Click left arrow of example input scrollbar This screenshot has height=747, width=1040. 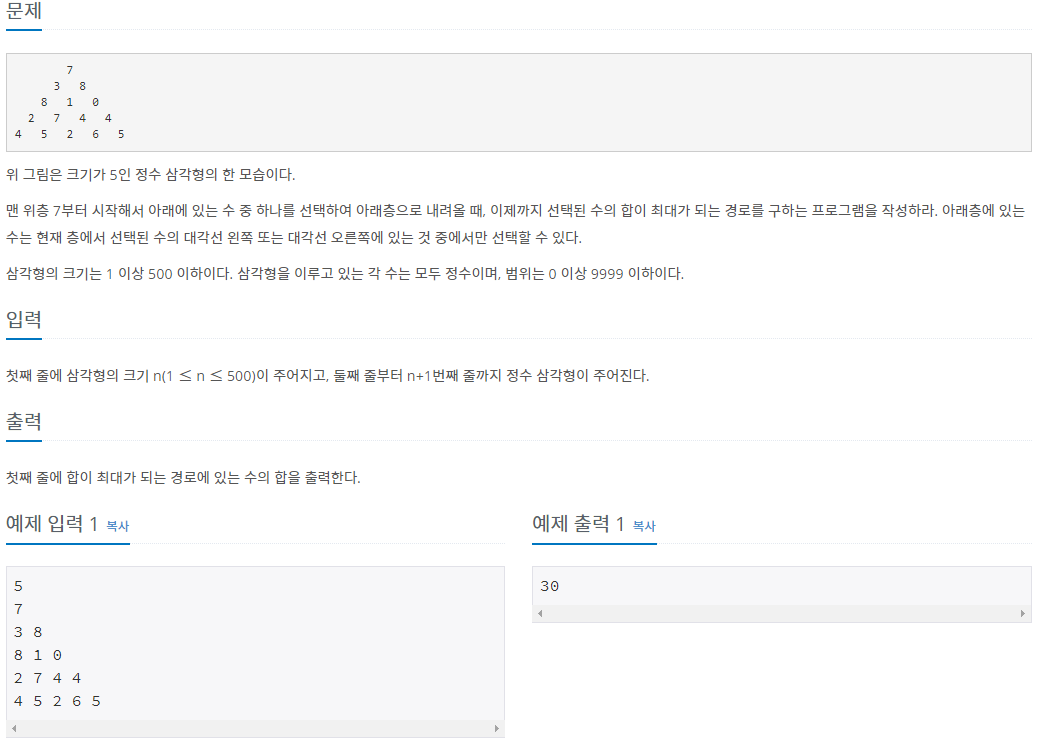tap(14, 728)
